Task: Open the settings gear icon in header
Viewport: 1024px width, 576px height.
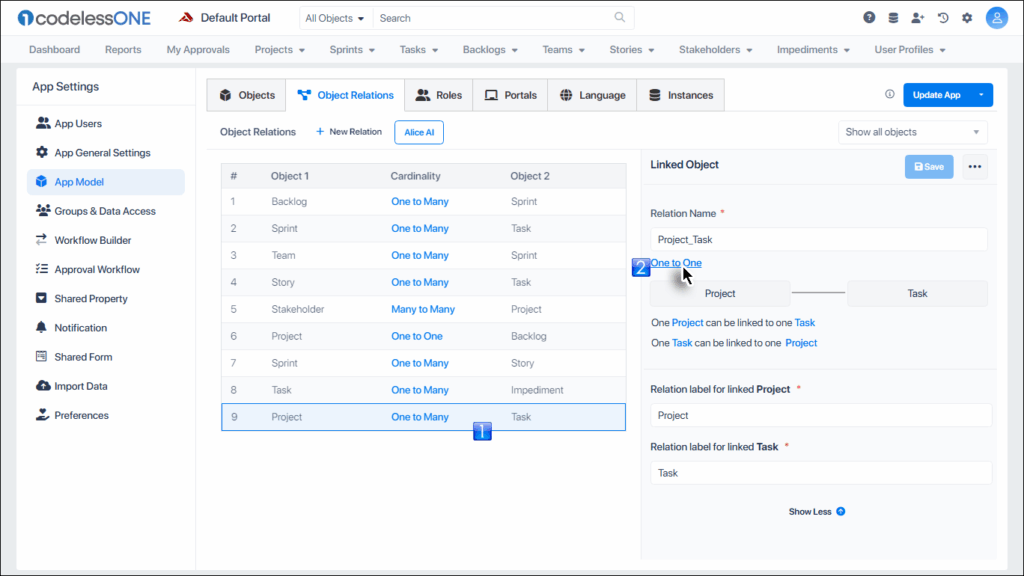Action: [967, 18]
